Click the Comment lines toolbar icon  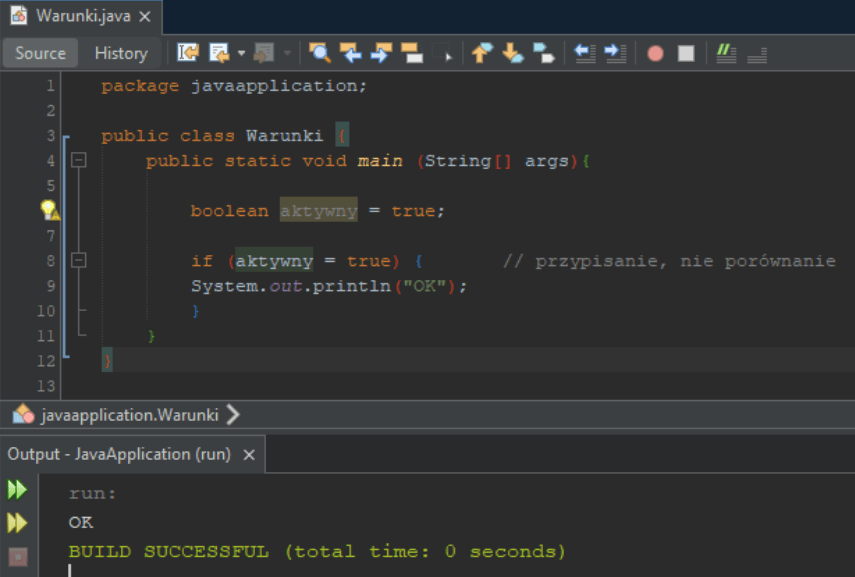tap(727, 53)
